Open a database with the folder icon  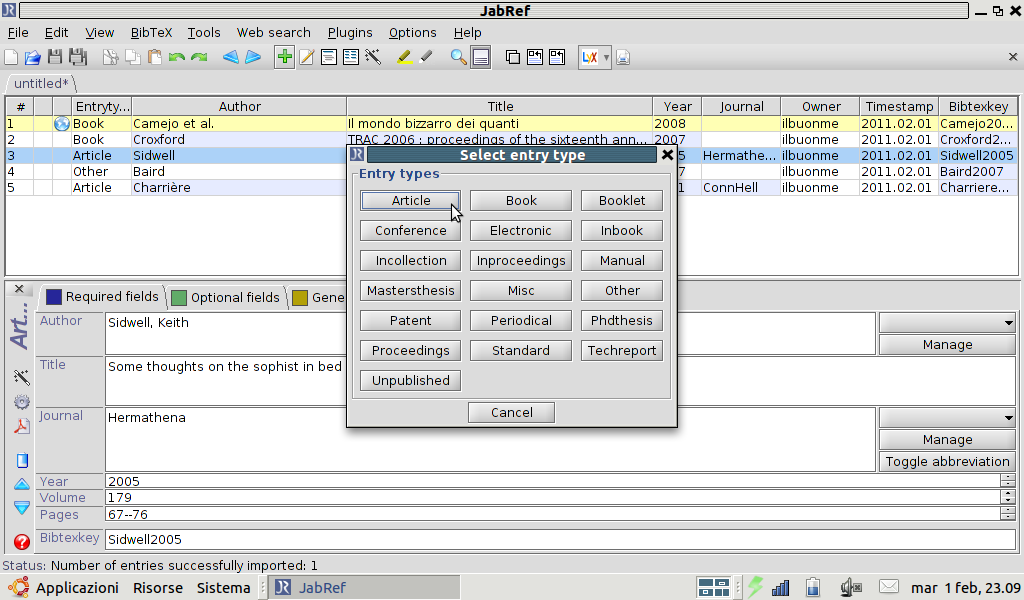[x=33, y=57]
